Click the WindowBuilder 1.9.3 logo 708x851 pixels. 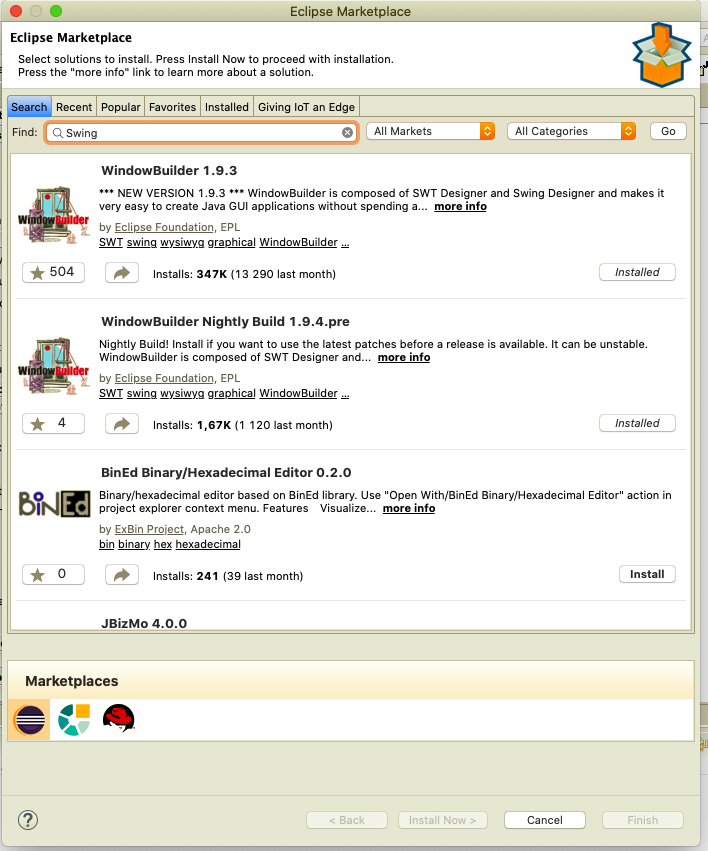54,215
